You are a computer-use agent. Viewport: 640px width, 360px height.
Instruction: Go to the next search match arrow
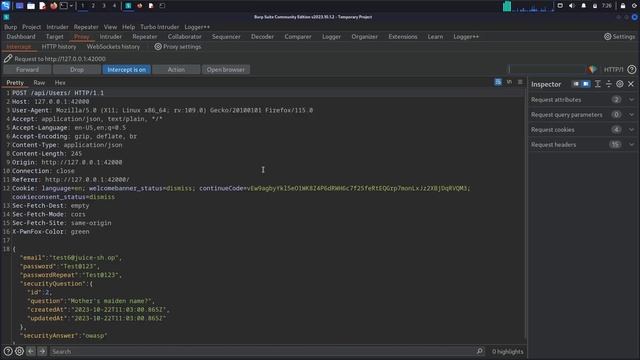click(x=42, y=351)
